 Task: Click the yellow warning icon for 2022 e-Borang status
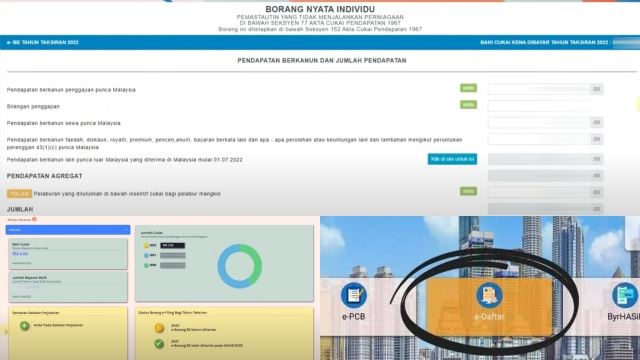(x=159, y=327)
